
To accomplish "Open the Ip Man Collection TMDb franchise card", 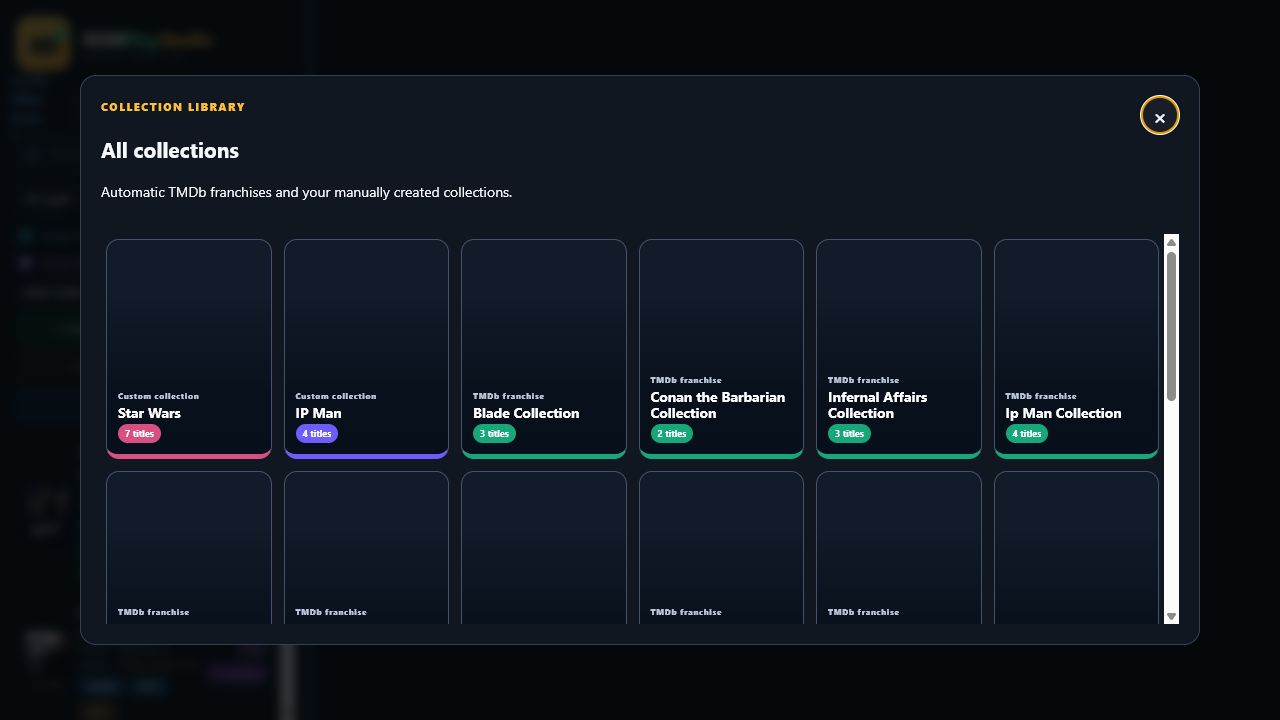I will coord(1076,349).
